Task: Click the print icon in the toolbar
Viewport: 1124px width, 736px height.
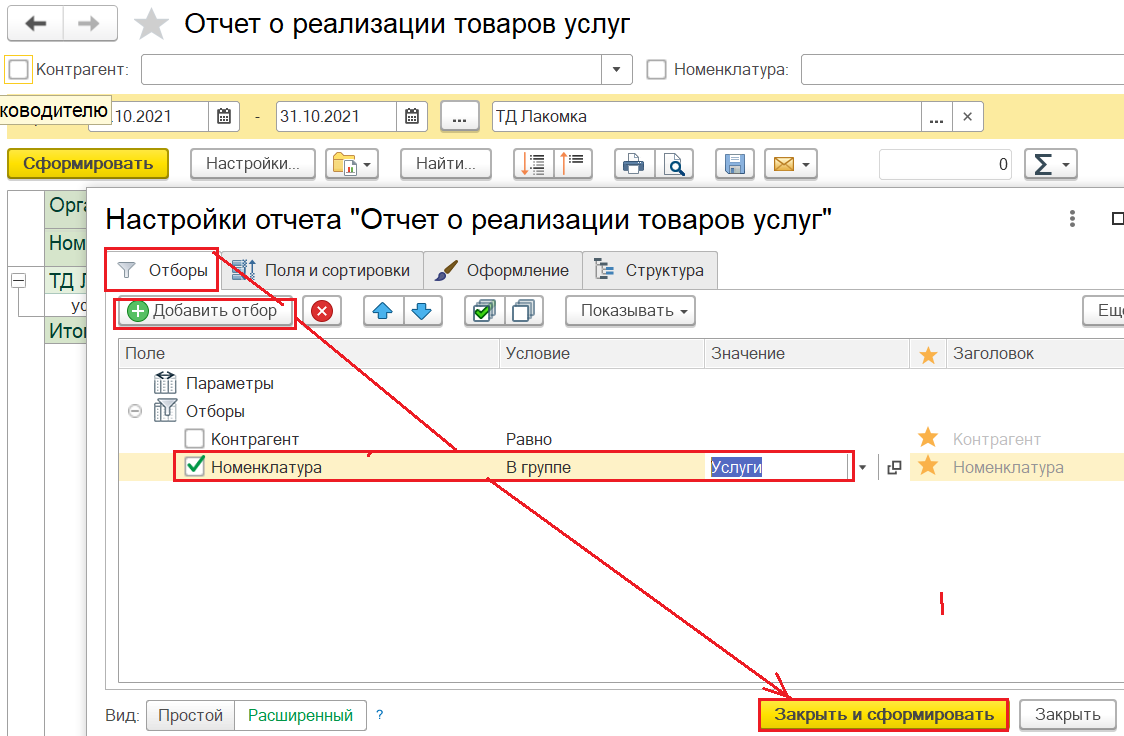Action: (x=632, y=164)
